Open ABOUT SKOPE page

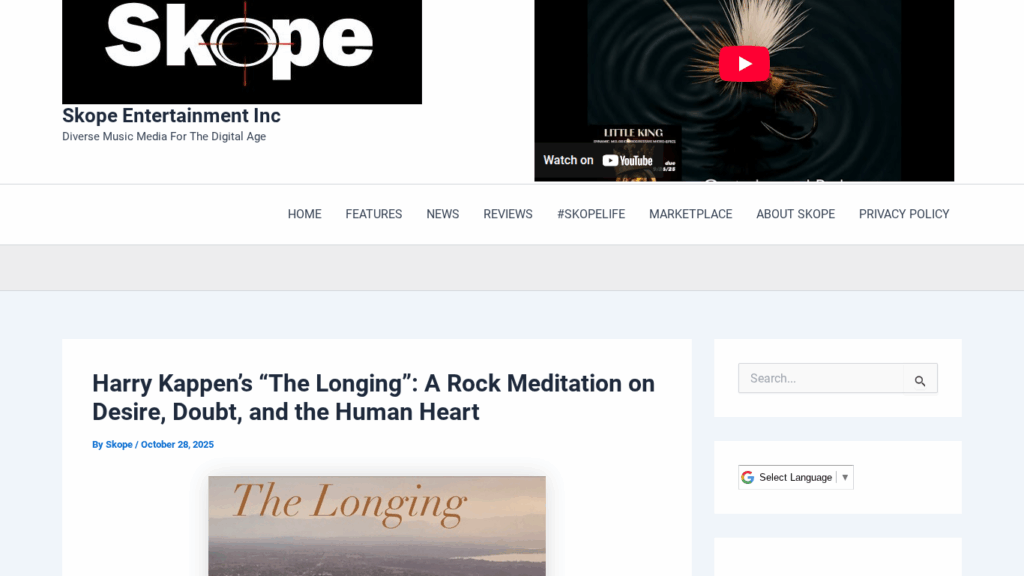click(x=795, y=214)
